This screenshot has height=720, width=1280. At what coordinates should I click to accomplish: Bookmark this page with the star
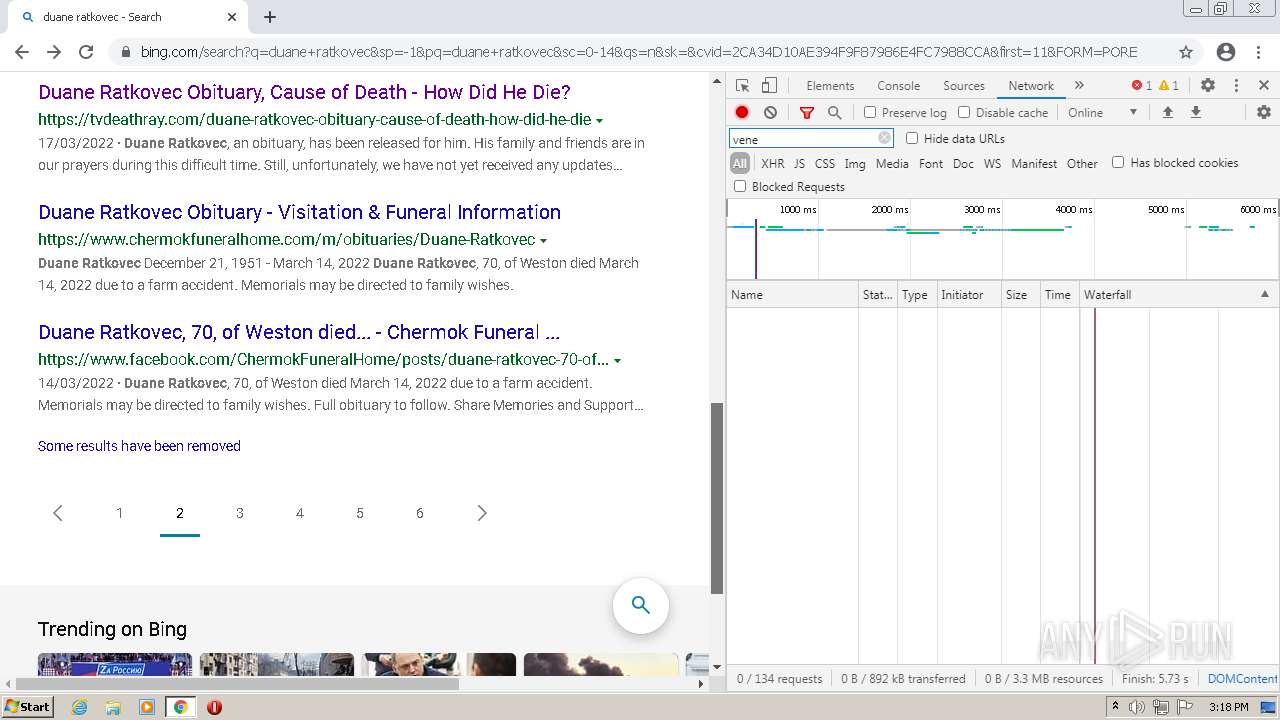point(1186,52)
